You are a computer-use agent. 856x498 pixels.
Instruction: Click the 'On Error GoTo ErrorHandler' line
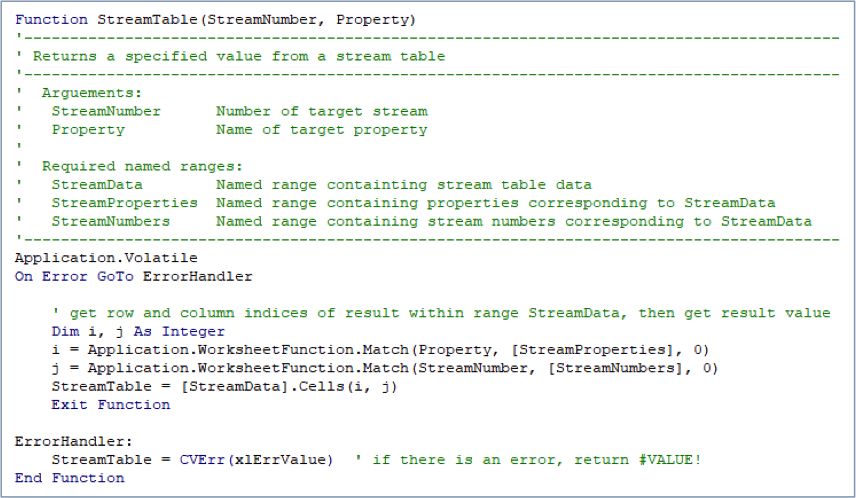[x=134, y=276]
